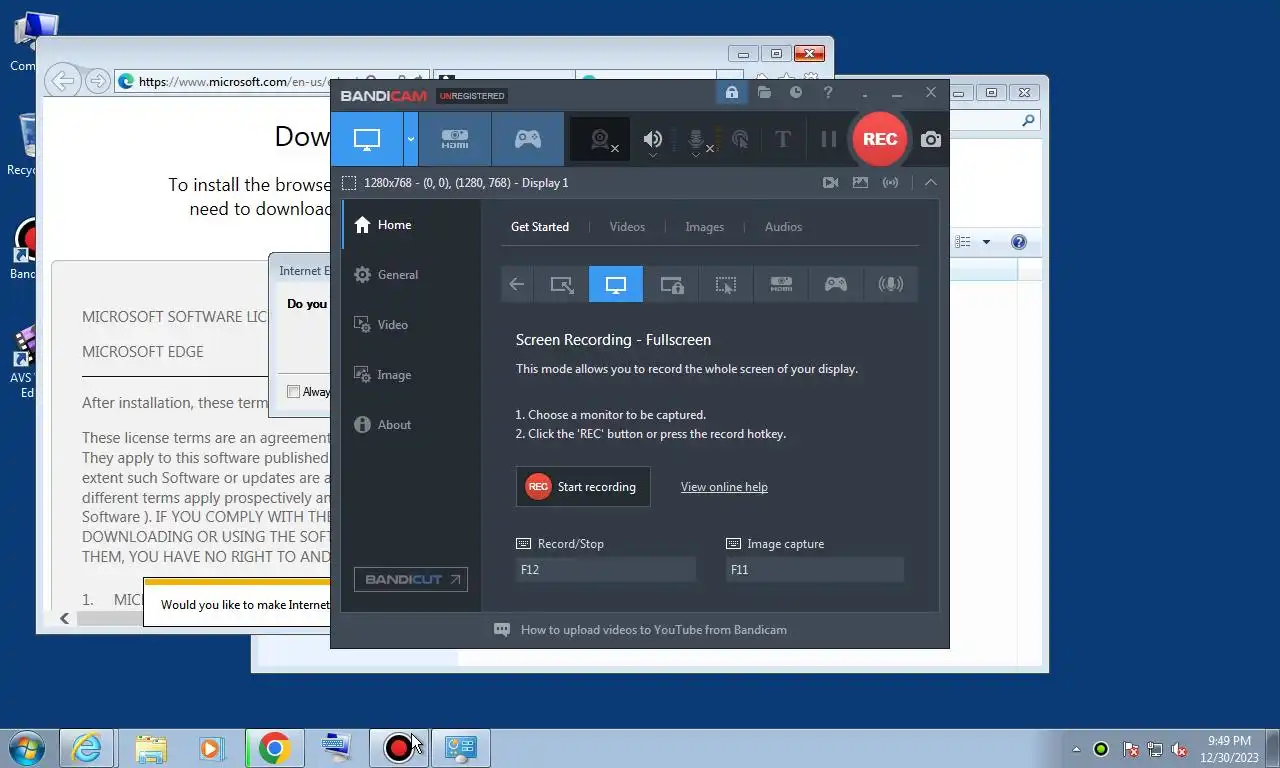The image size is (1280, 768).
Task: Open the view options dropdown arrow in the background window
Action: click(x=986, y=242)
